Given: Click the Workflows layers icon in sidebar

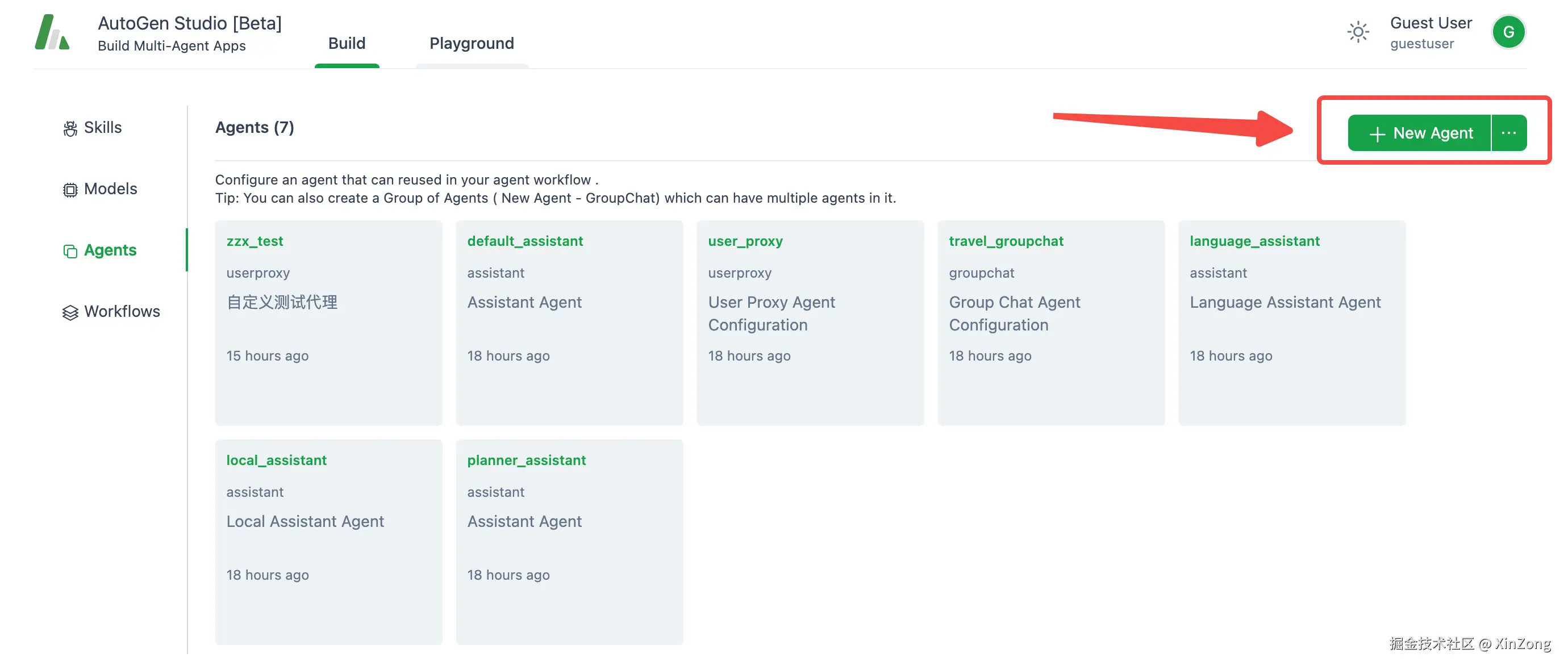Looking at the screenshot, I should point(70,312).
